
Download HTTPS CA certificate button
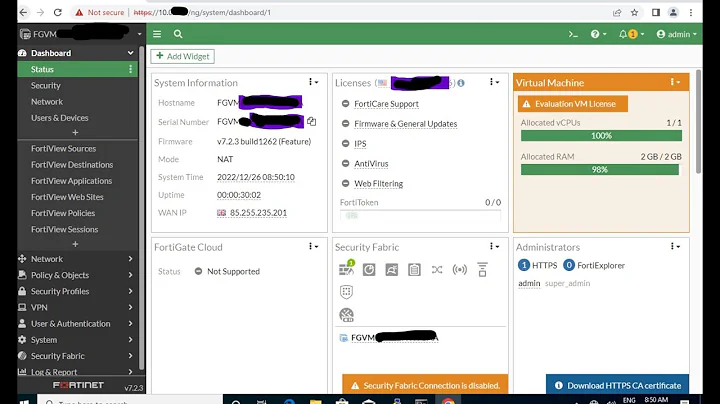[x=618, y=385]
